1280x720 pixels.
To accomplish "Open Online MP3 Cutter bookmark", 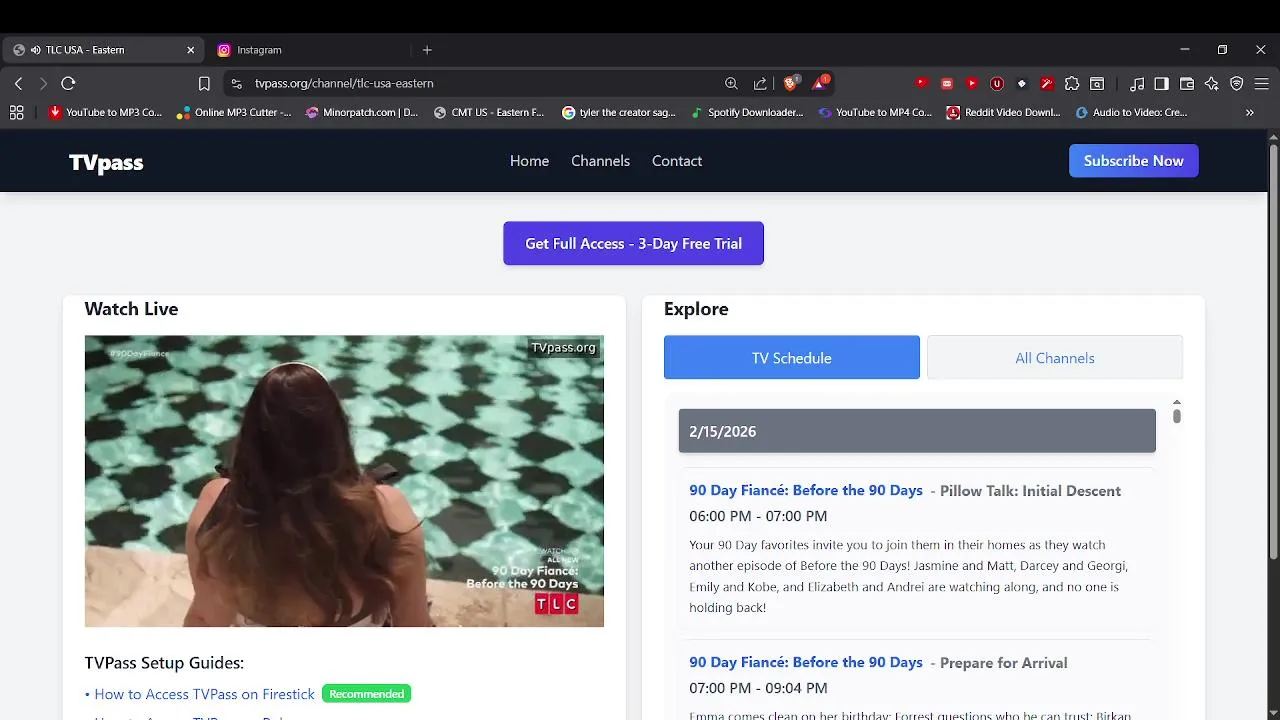I will coord(234,113).
